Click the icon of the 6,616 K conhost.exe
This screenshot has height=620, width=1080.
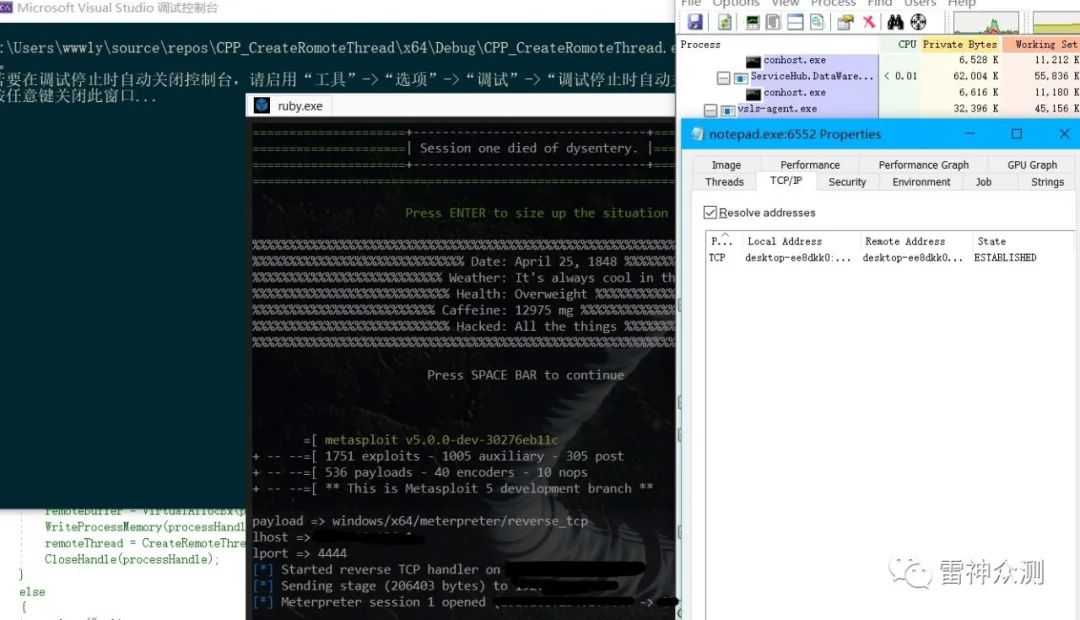tap(753, 93)
